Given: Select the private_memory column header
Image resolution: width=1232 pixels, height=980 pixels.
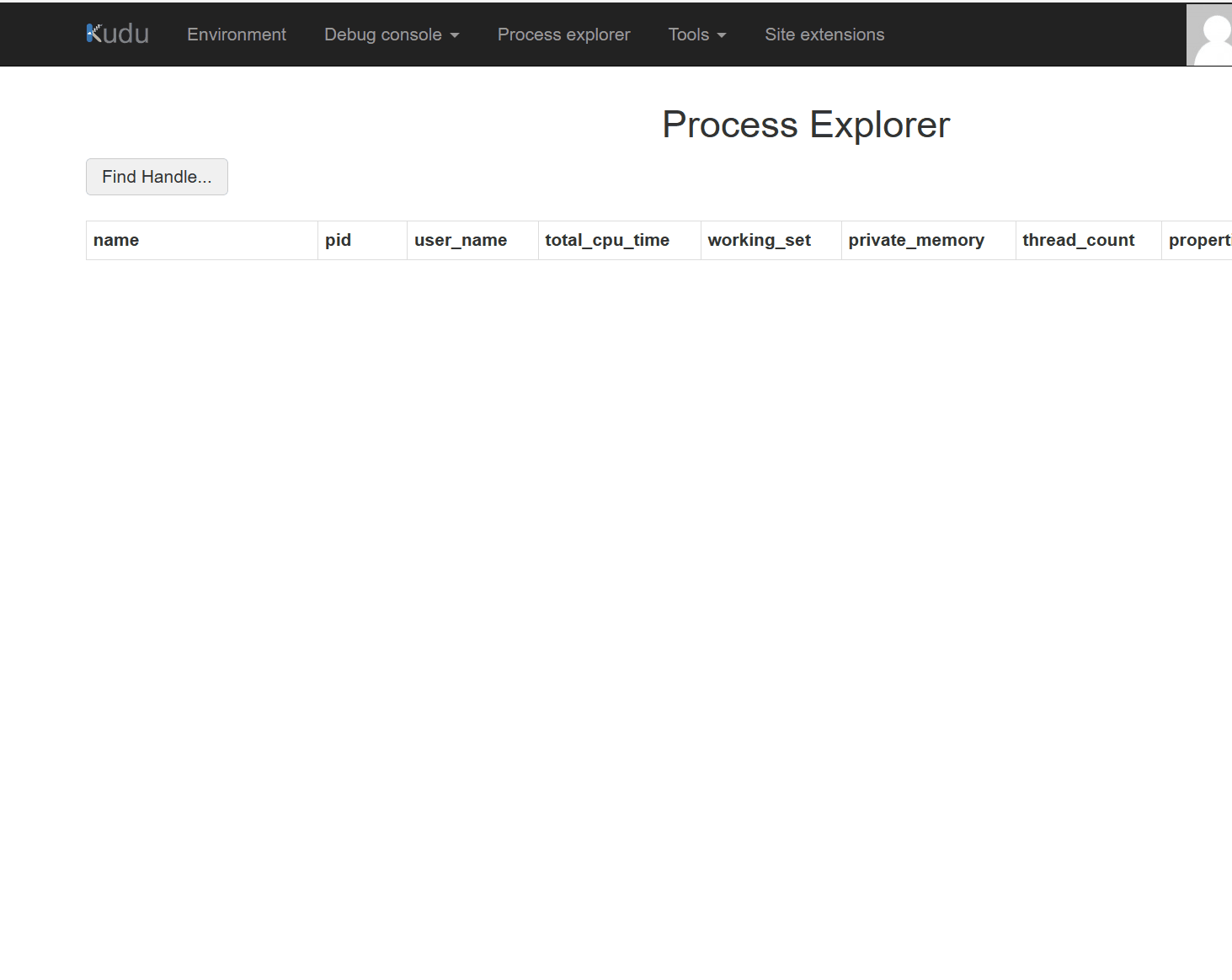Looking at the screenshot, I should coord(916,240).
